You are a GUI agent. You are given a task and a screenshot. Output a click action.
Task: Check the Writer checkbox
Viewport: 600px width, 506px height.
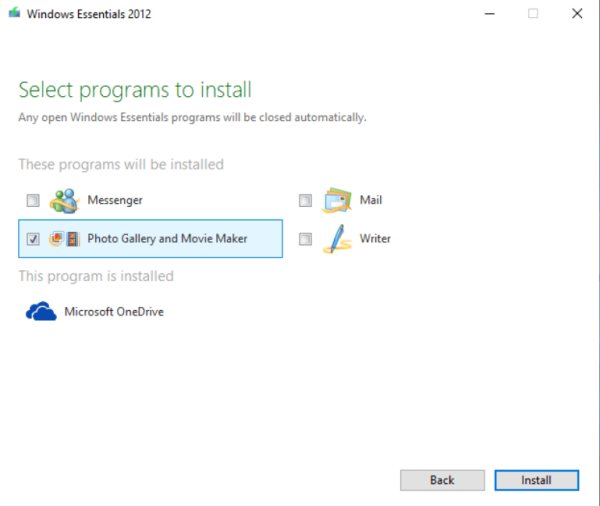pos(306,239)
